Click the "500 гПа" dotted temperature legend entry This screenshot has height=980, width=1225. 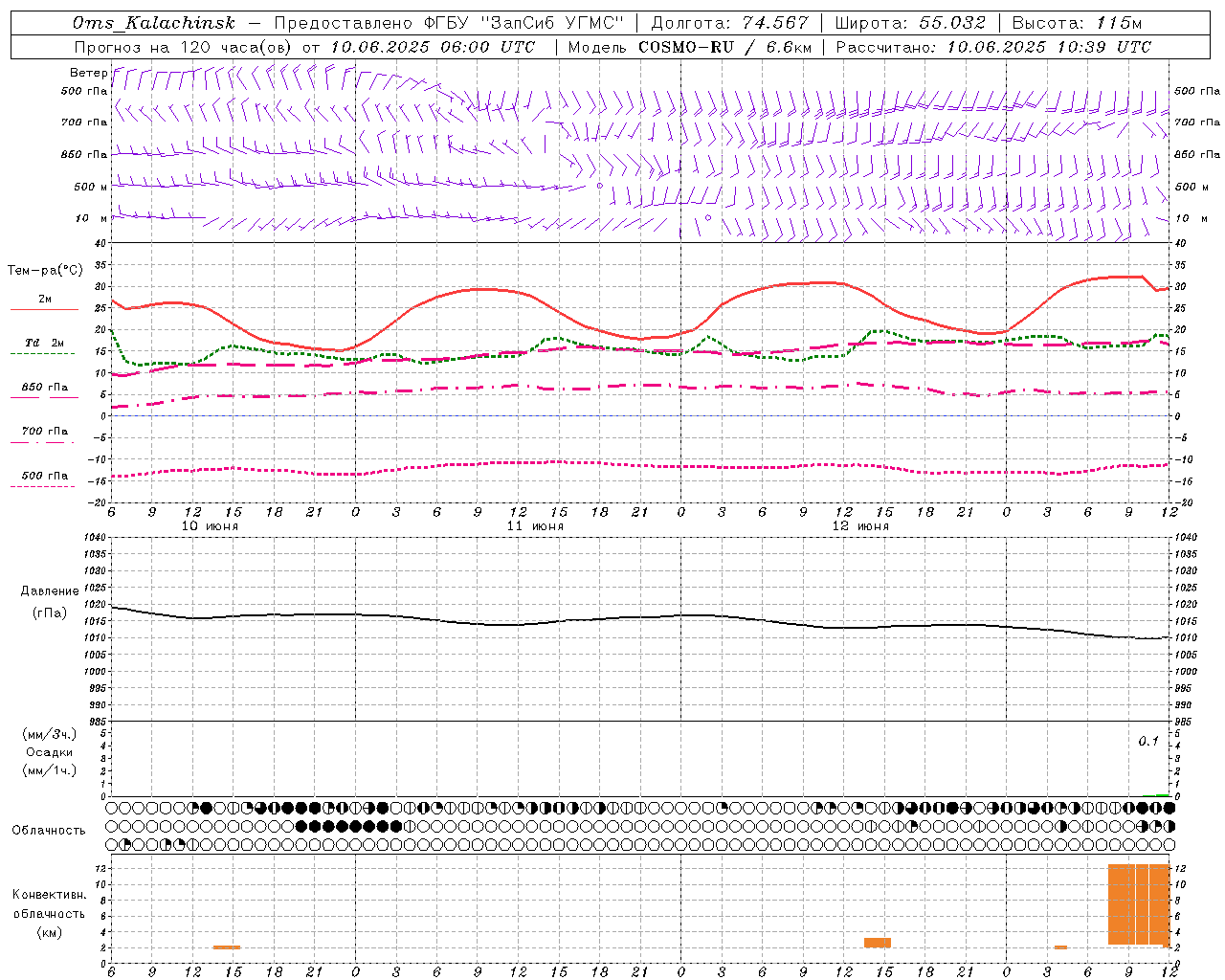click(45, 476)
